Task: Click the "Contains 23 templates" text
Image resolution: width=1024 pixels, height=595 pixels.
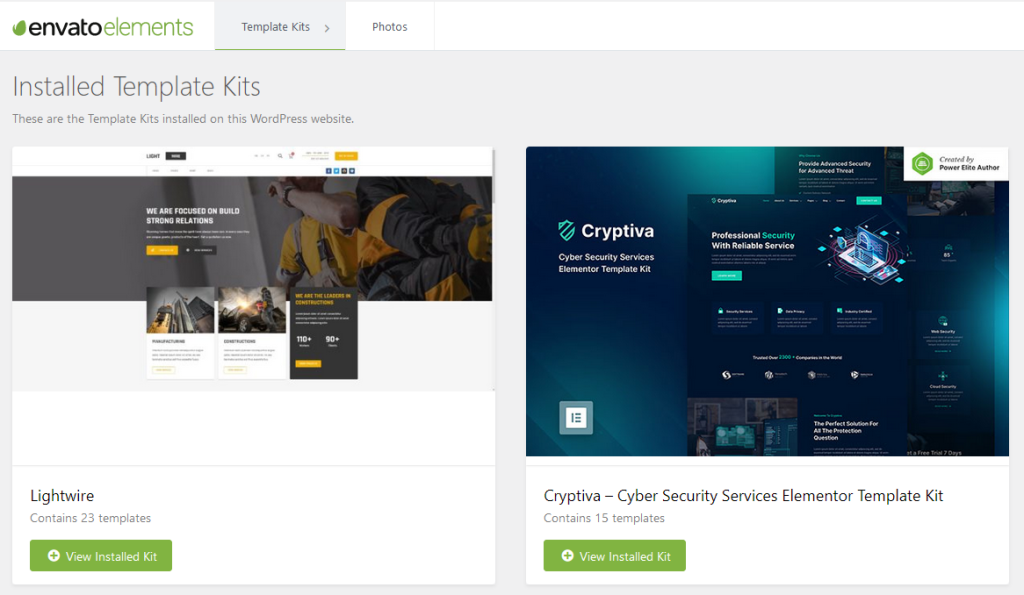Action: point(90,518)
